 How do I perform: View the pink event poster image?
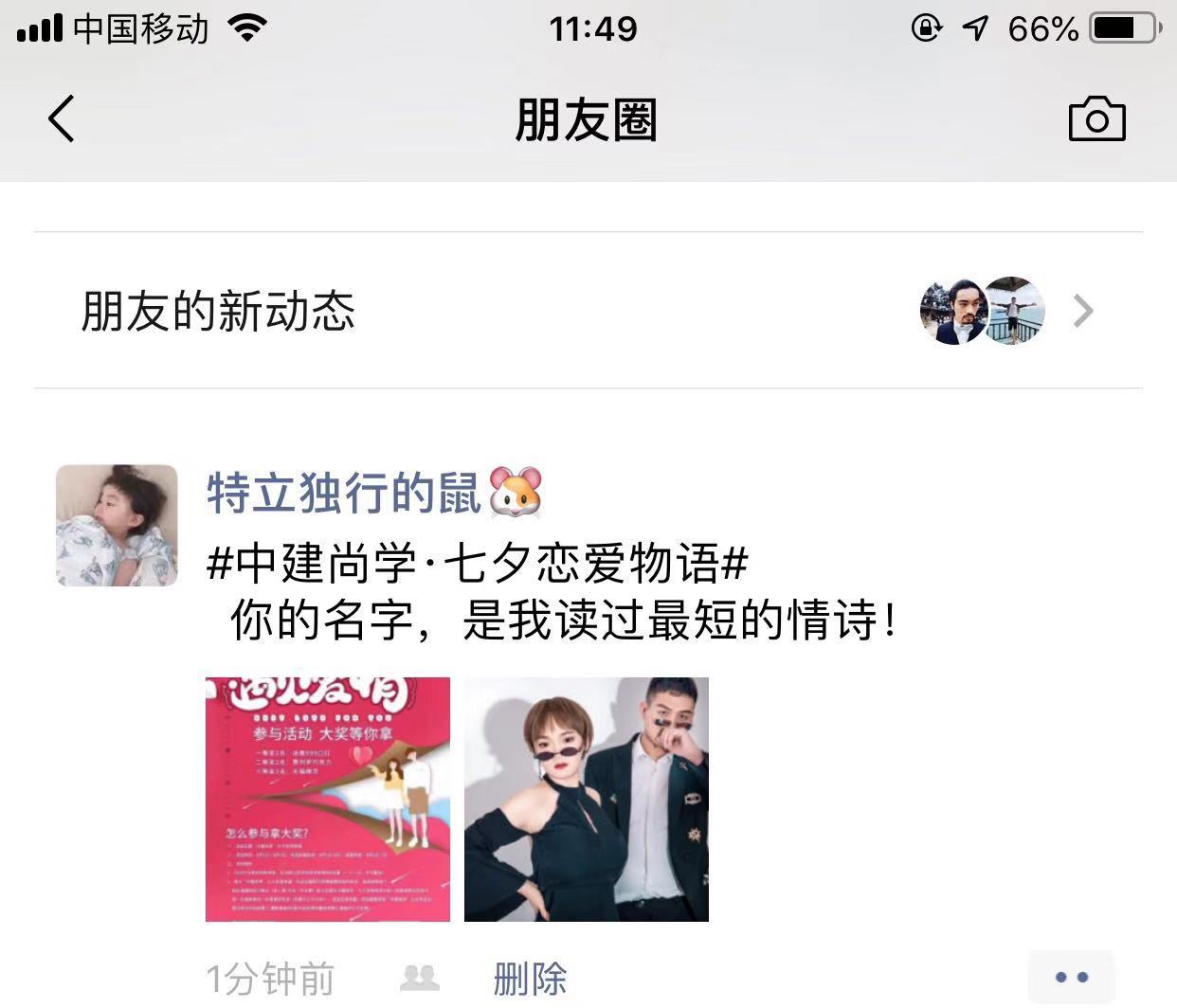pos(328,799)
